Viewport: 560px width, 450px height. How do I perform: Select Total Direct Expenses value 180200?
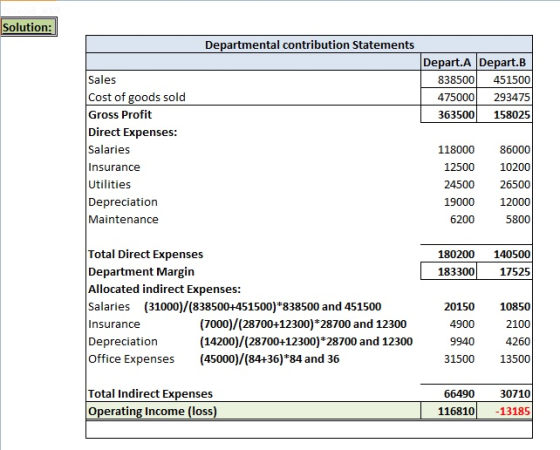coord(456,254)
